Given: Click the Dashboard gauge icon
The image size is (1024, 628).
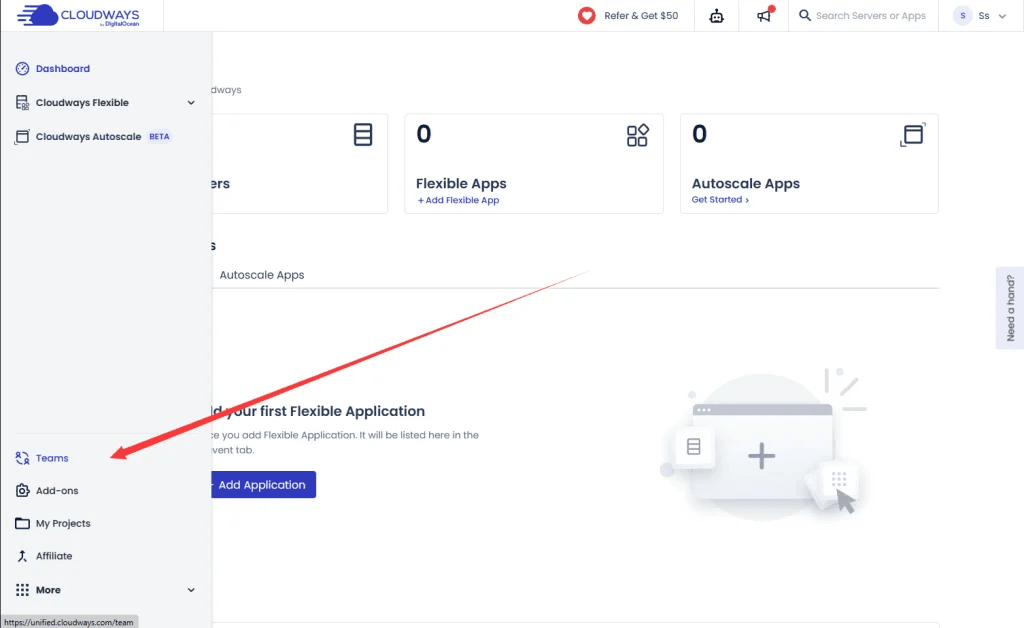Looking at the screenshot, I should pos(22,69).
